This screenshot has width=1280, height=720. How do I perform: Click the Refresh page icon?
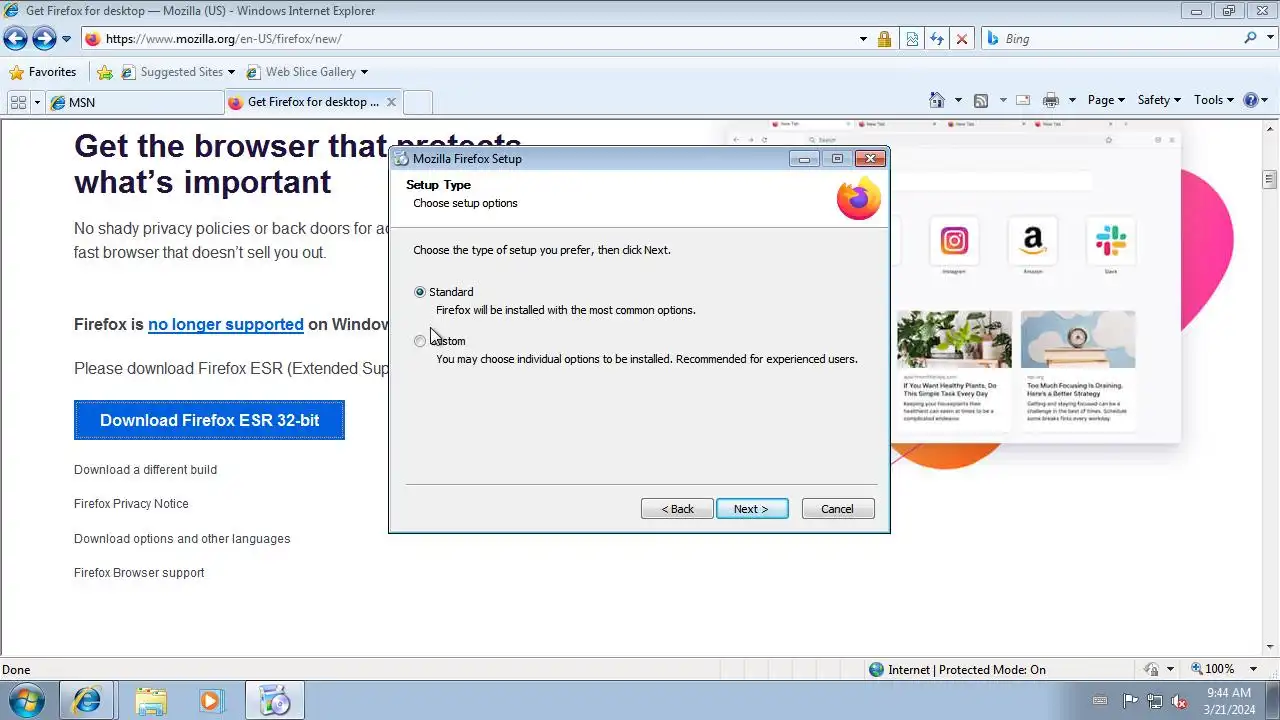(x=937, y=39)
